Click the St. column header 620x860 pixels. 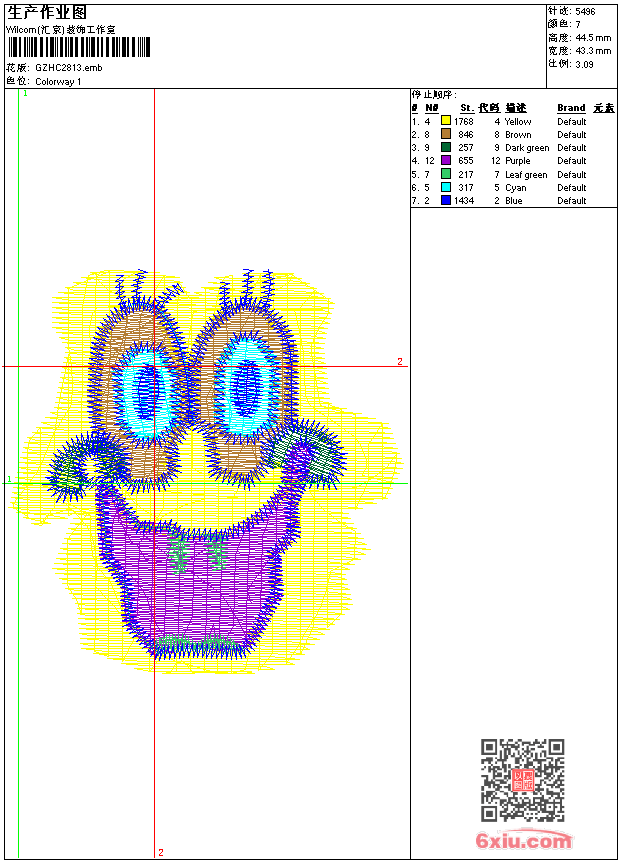[x=467, y=108]
